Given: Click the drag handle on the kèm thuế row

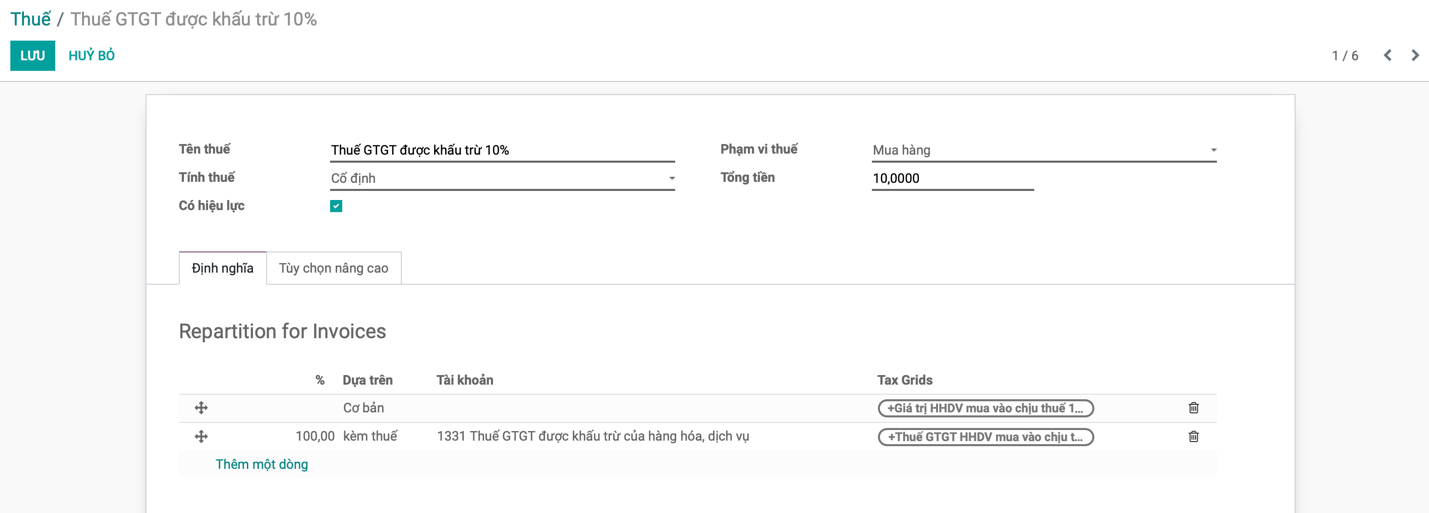Looking at the screenshot, I should 201,437.
